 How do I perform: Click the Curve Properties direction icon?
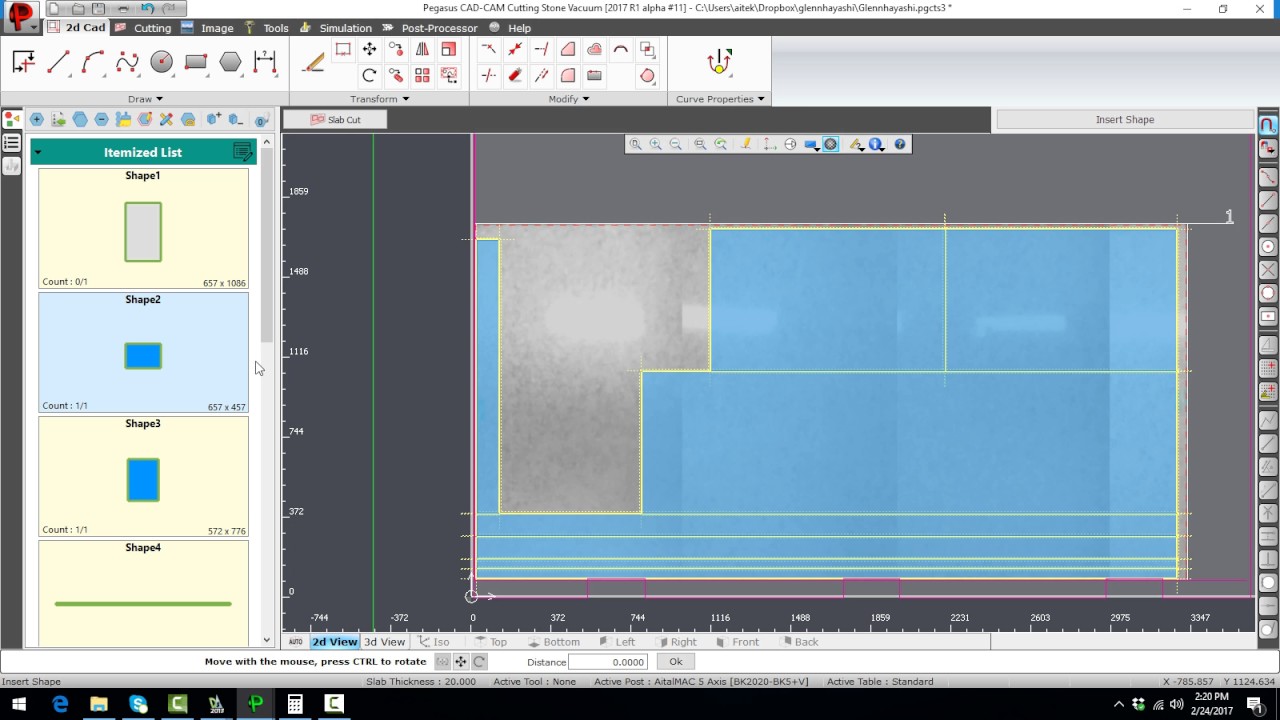pyautogui.click(x=719, y=62)
